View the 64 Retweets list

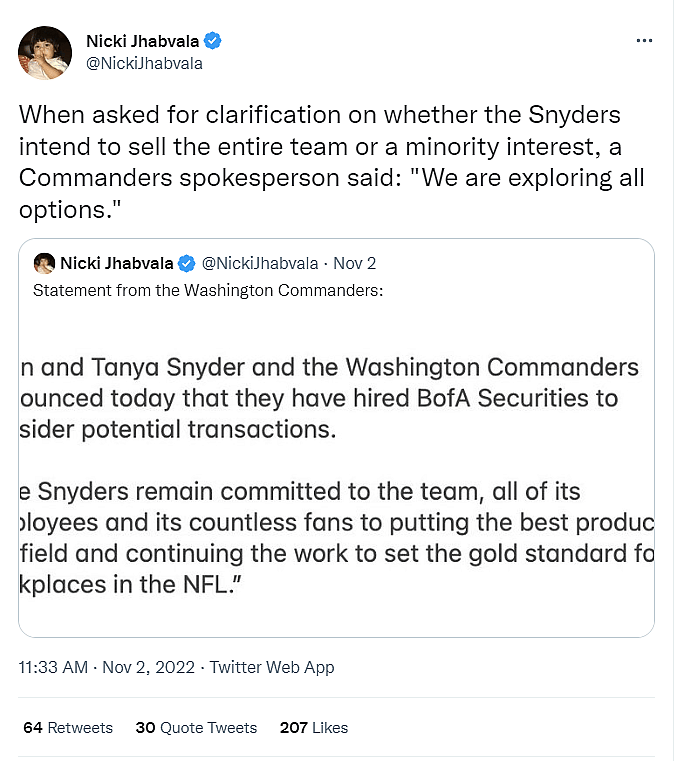(68, 727)
